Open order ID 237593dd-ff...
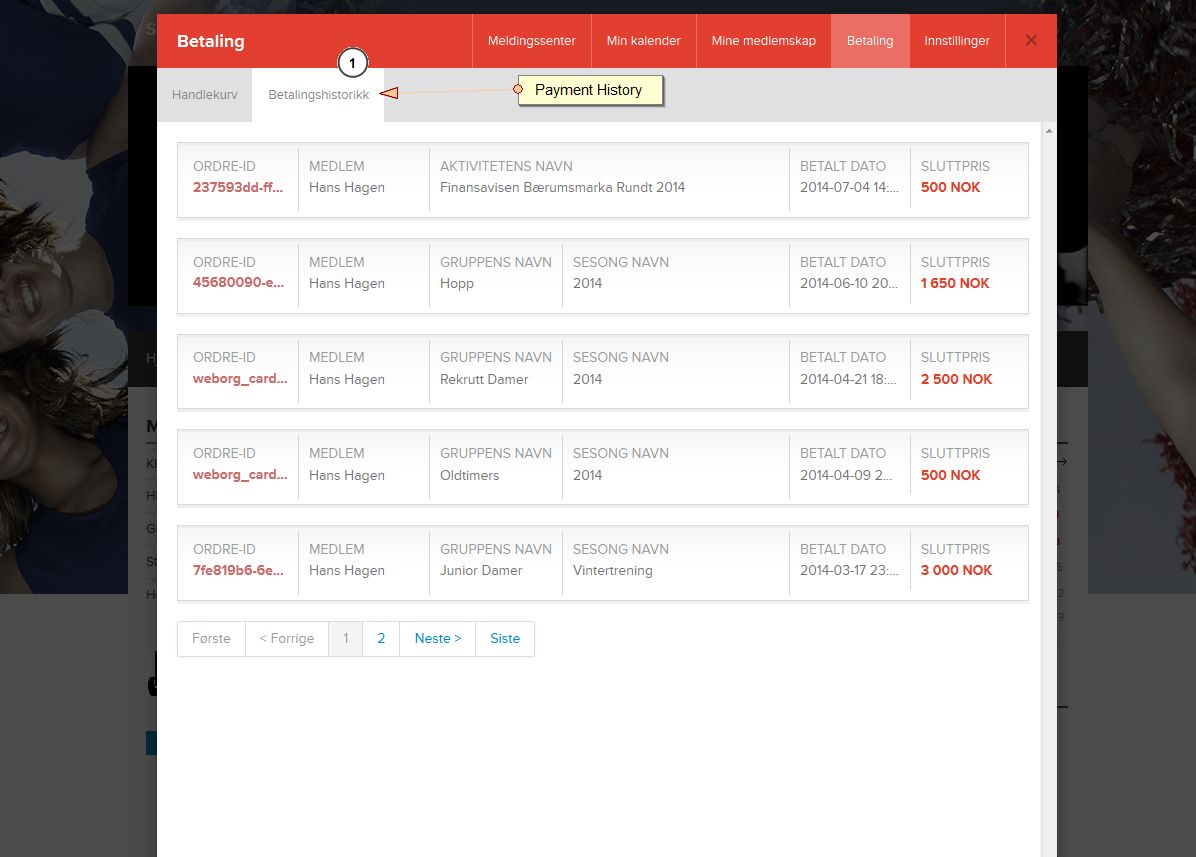Screen dimensions: 1196x857 (x=238, y=187)
